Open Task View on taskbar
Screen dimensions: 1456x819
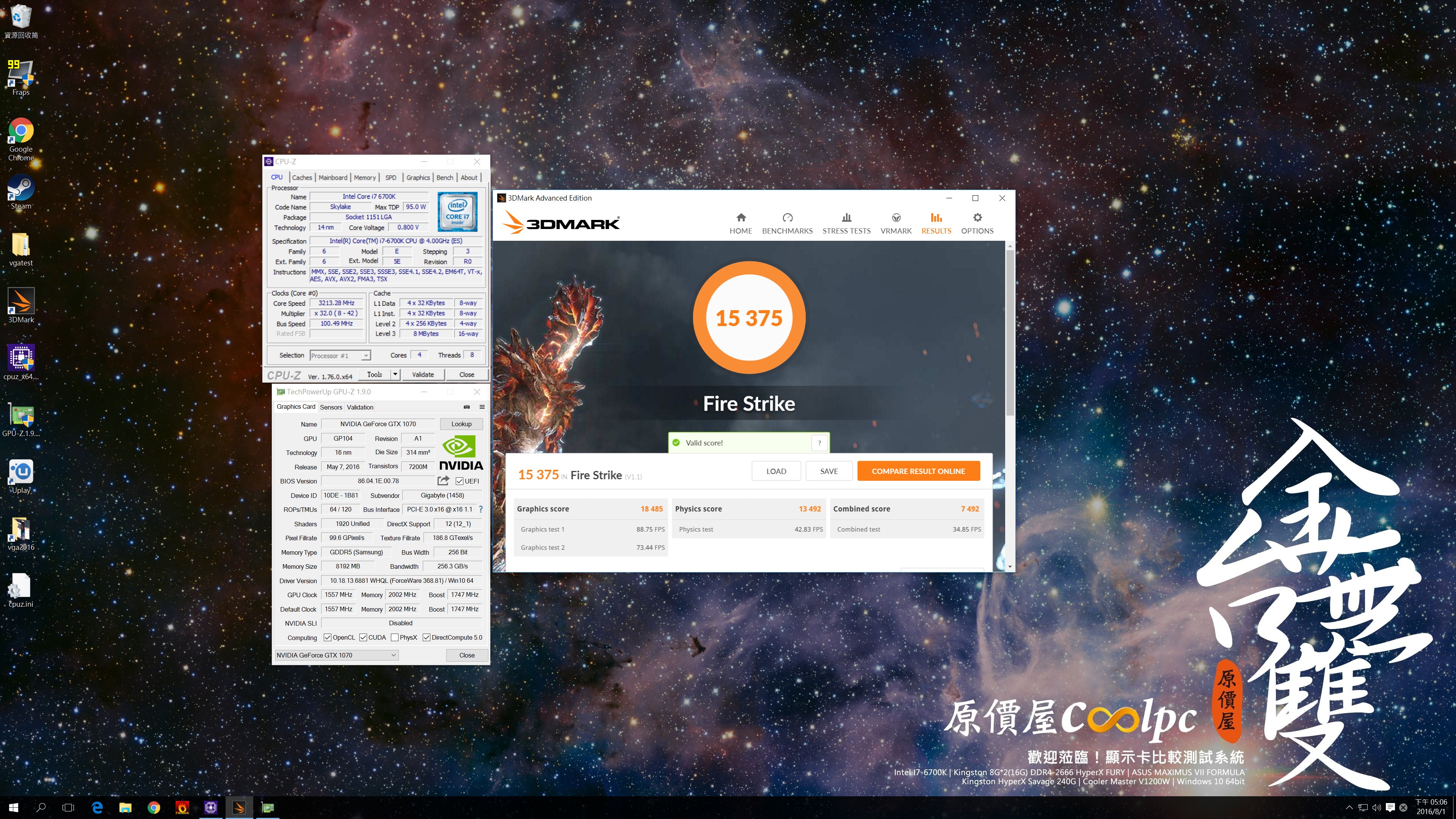[68, 808]
